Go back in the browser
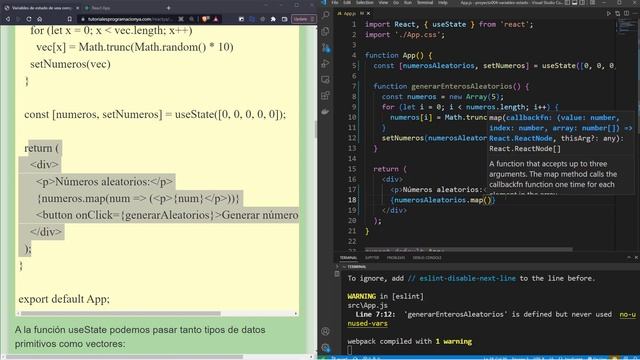Image resolution: width=640 pixels, height=360 pixels. (x=7, y=19)
